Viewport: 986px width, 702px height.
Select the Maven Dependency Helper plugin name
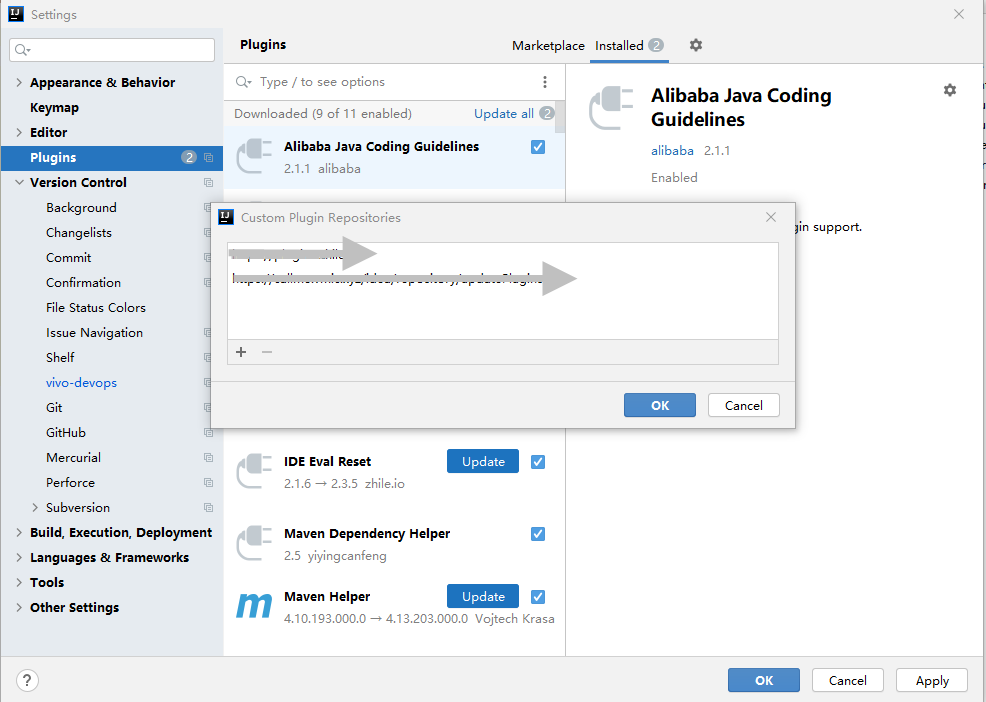coord(367,533)
